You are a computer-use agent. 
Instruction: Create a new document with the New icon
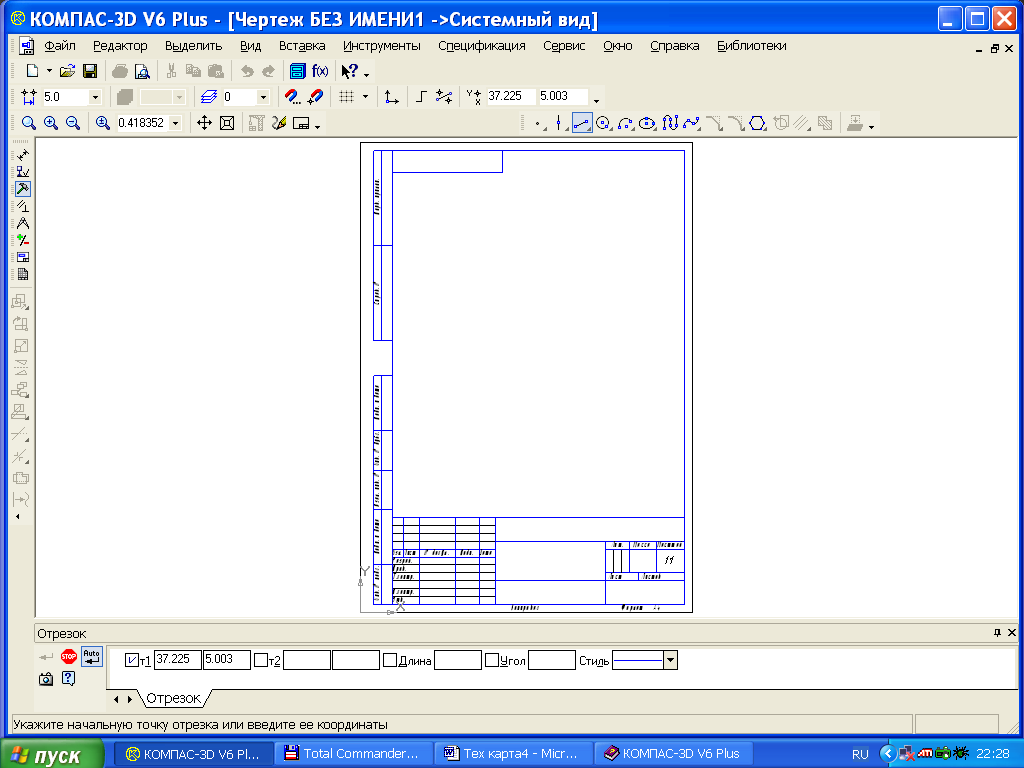point(31,71)
